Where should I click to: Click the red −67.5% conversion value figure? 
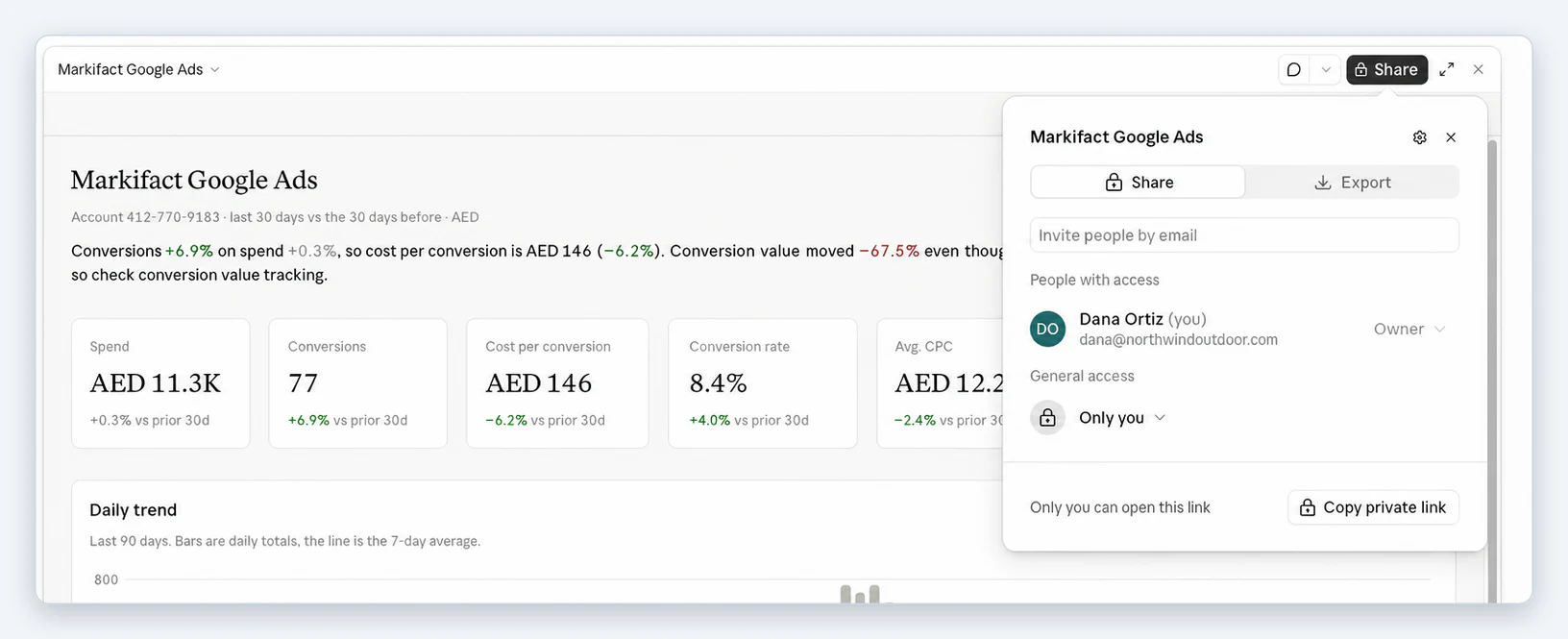889,251
